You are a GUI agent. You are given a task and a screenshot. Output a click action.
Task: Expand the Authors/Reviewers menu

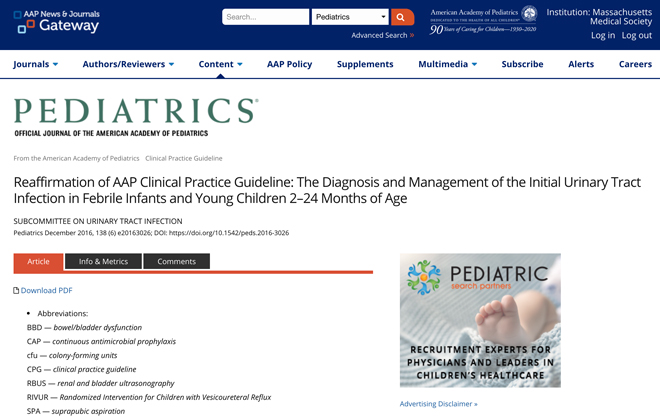tap(128, 64)
